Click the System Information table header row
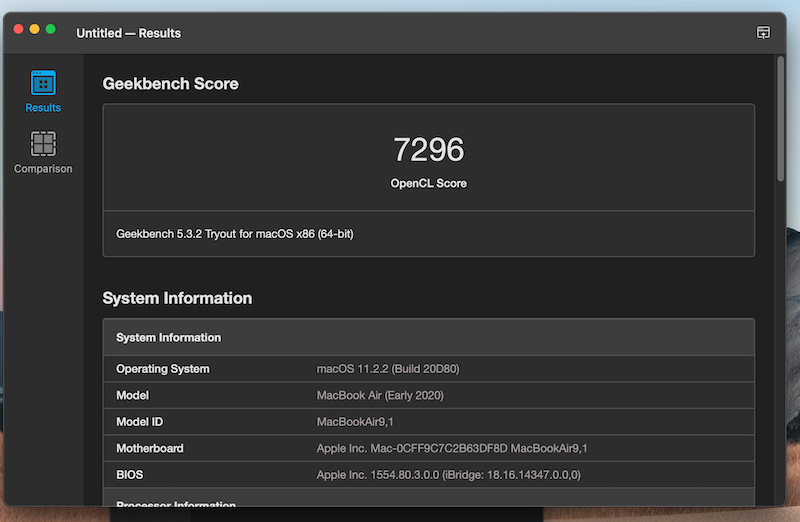 [x=429, y=337]
